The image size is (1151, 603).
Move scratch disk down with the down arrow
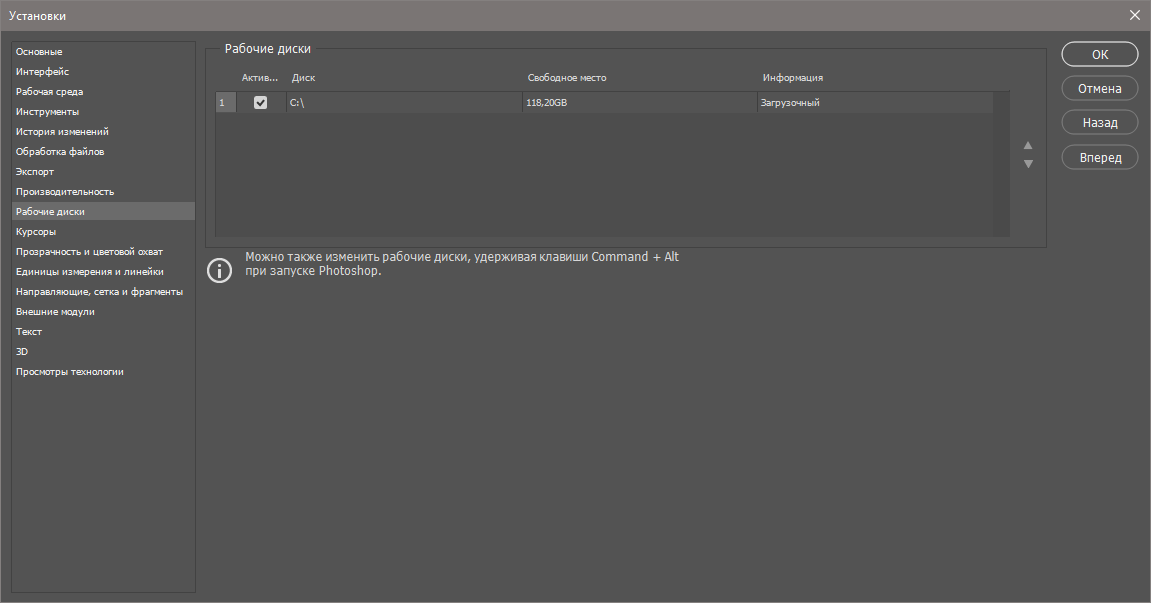click(1028, 164)
